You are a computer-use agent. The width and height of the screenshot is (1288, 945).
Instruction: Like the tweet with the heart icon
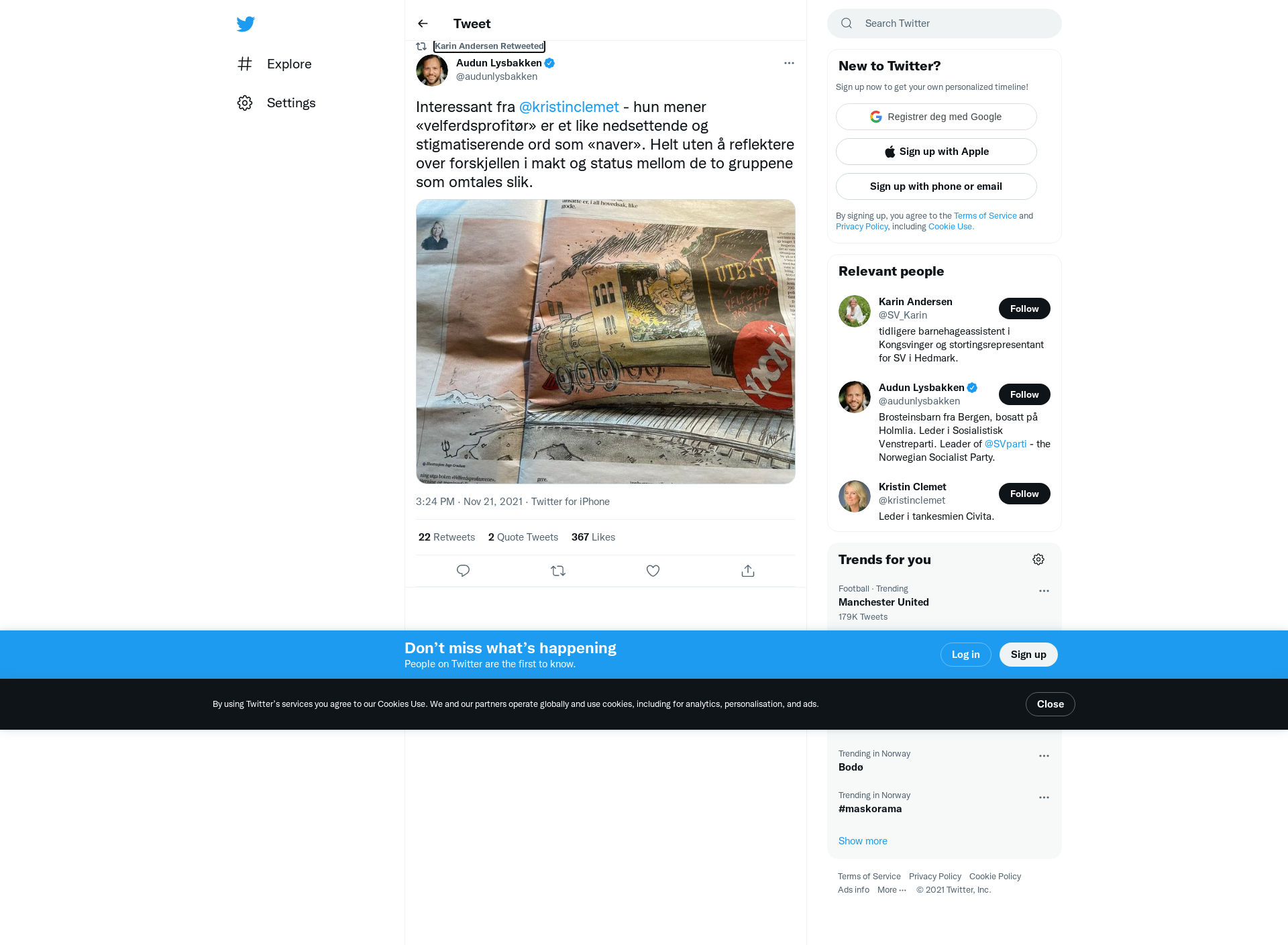point(653,571)
